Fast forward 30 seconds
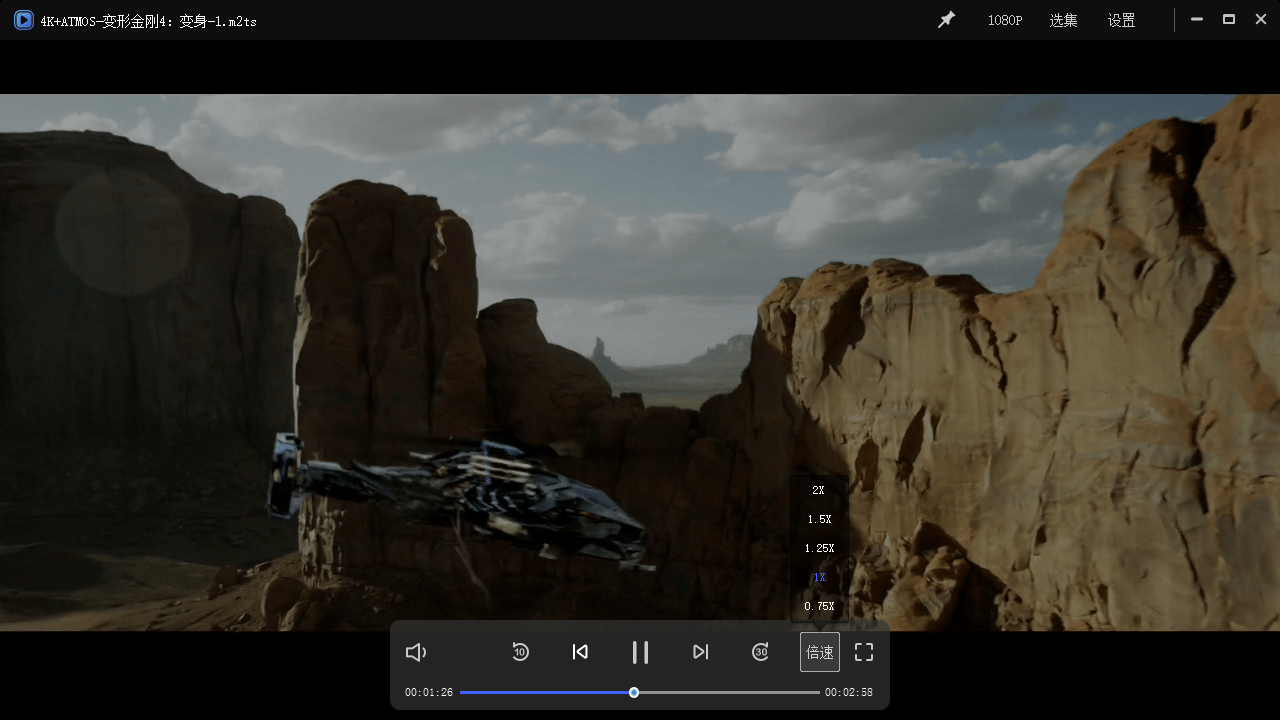The width and height of the screenshot is (1280, 720). click(760, 652)
